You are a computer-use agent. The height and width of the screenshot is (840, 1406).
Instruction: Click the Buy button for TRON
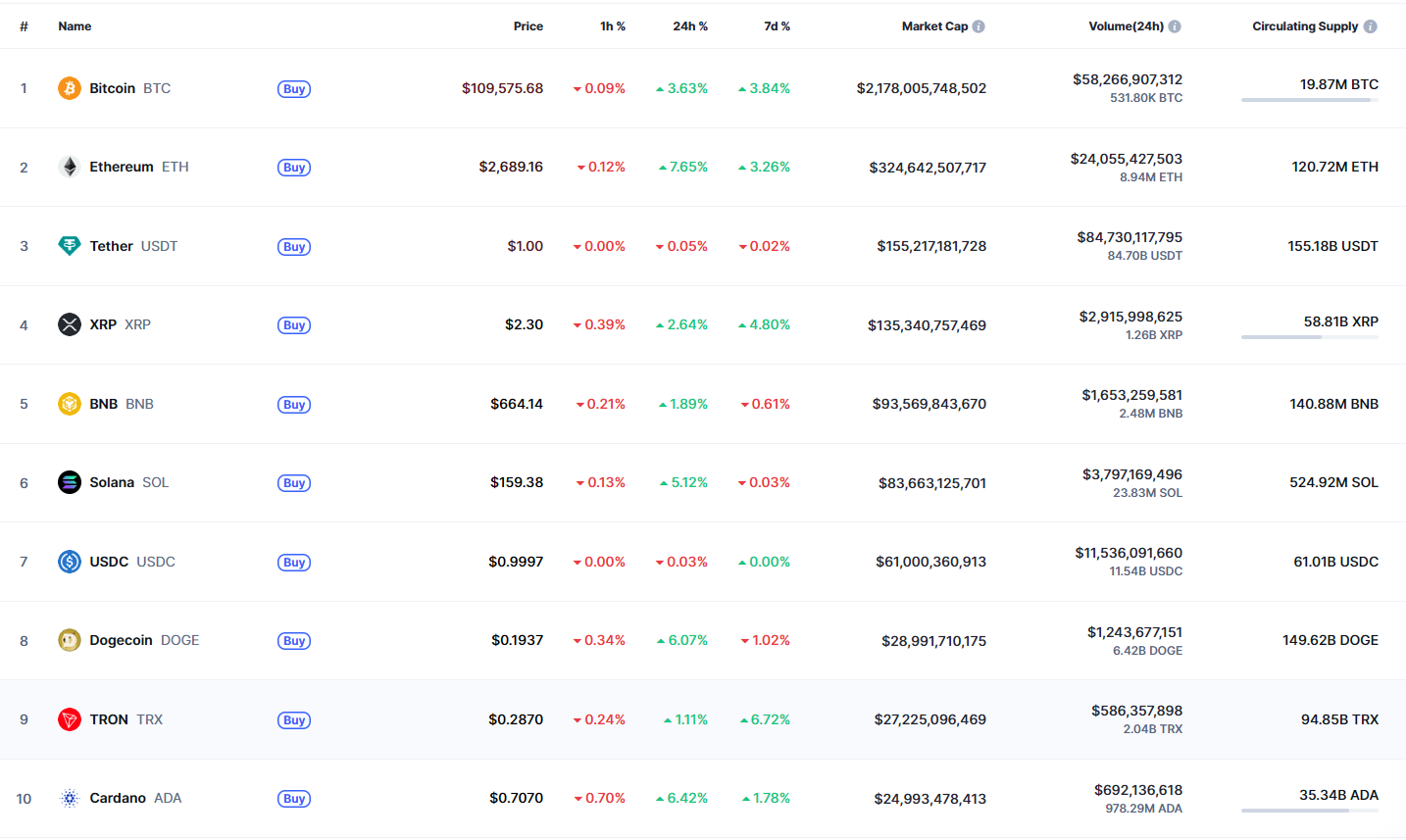(294, 720)
